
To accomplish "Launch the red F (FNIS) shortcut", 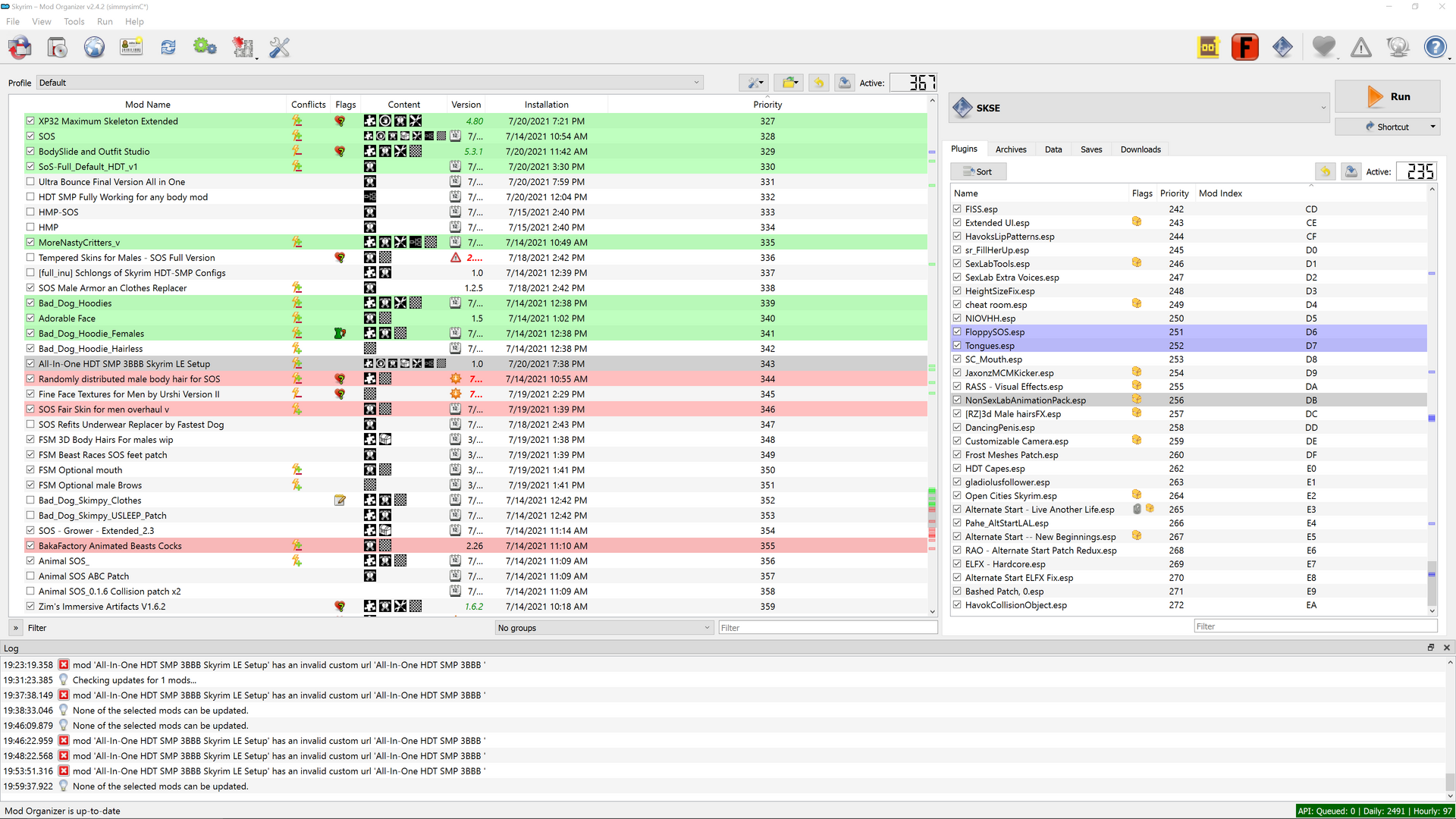I will point(1245,48).
